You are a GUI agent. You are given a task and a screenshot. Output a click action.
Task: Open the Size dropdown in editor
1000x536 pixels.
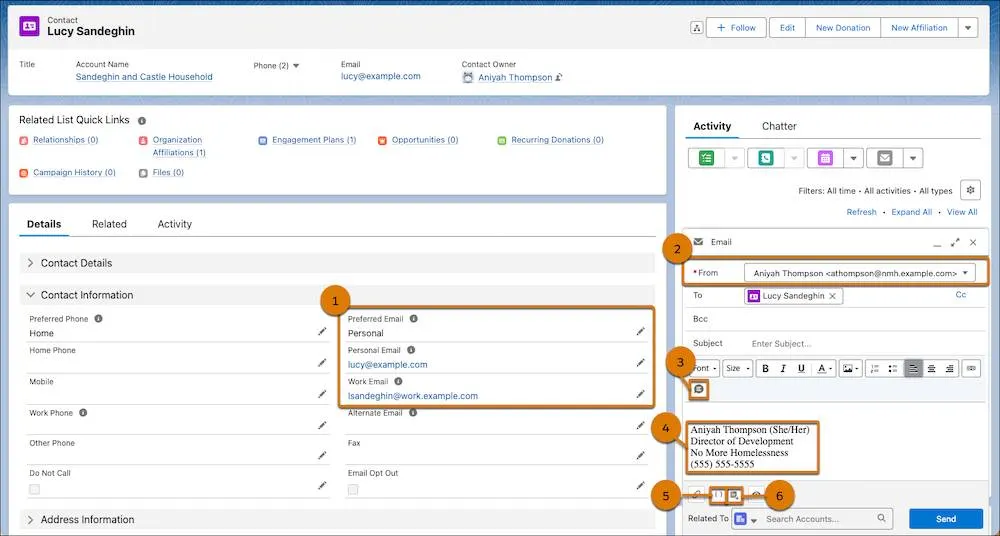[x=738, y=368]
